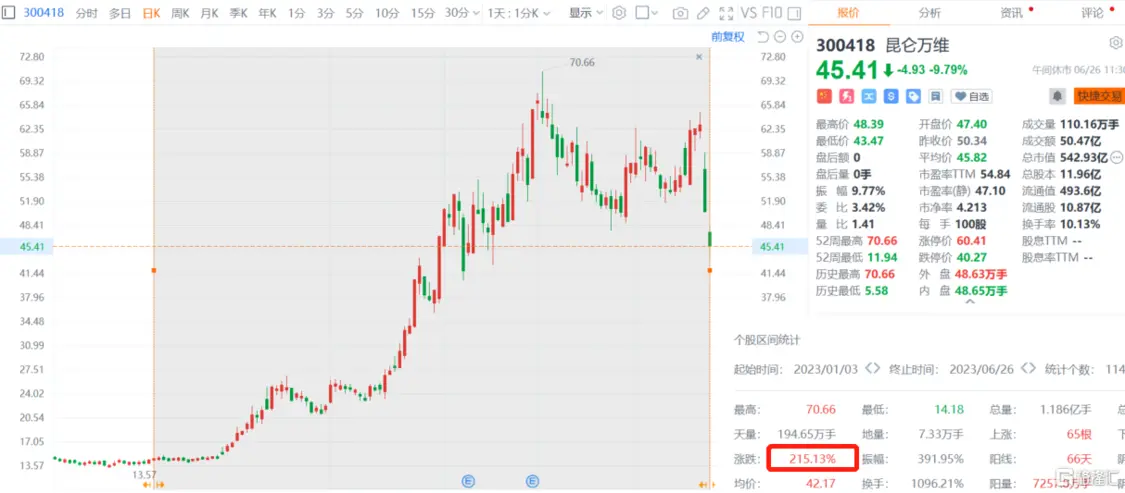Click the undo arrow icon below toolbar
Image resolution: width=1125 pixels, height=493 pixels.
[761, 36]
